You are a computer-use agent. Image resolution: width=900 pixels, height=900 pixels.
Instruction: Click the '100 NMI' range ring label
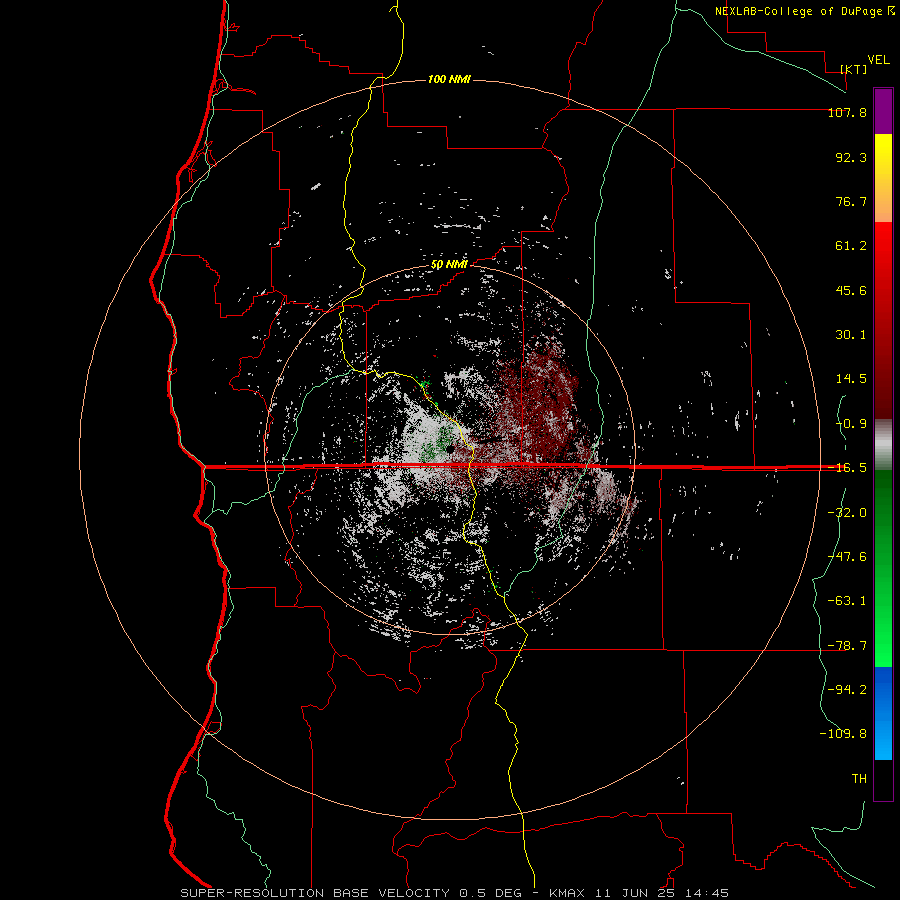(x=449, y=79)
